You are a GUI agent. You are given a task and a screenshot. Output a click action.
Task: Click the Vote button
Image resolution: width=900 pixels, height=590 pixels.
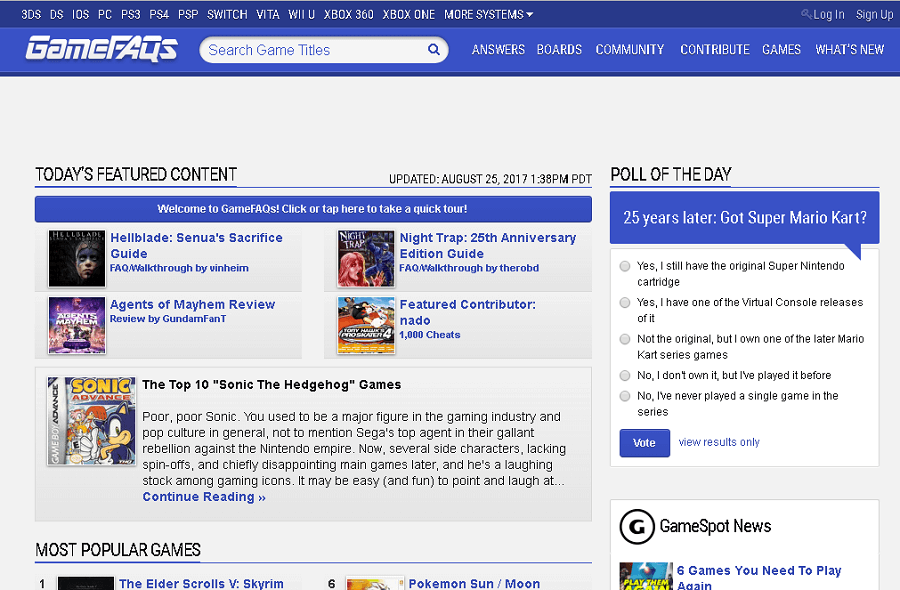pyautogui.click(x=645, y=443)
